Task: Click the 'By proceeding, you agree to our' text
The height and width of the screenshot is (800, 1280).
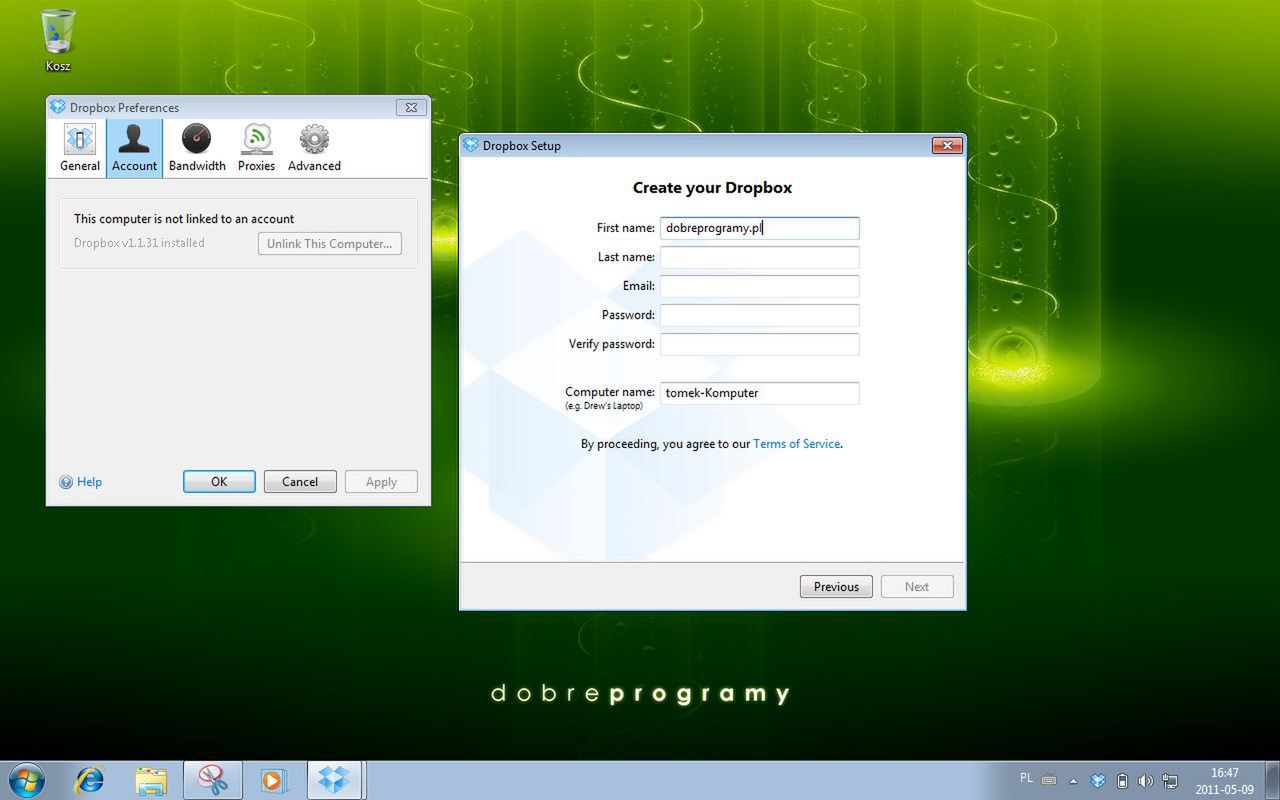Action: [x=665, y=444]
